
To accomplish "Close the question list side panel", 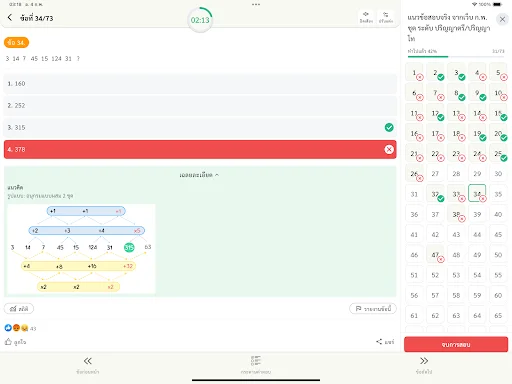I will pos(502,19).
